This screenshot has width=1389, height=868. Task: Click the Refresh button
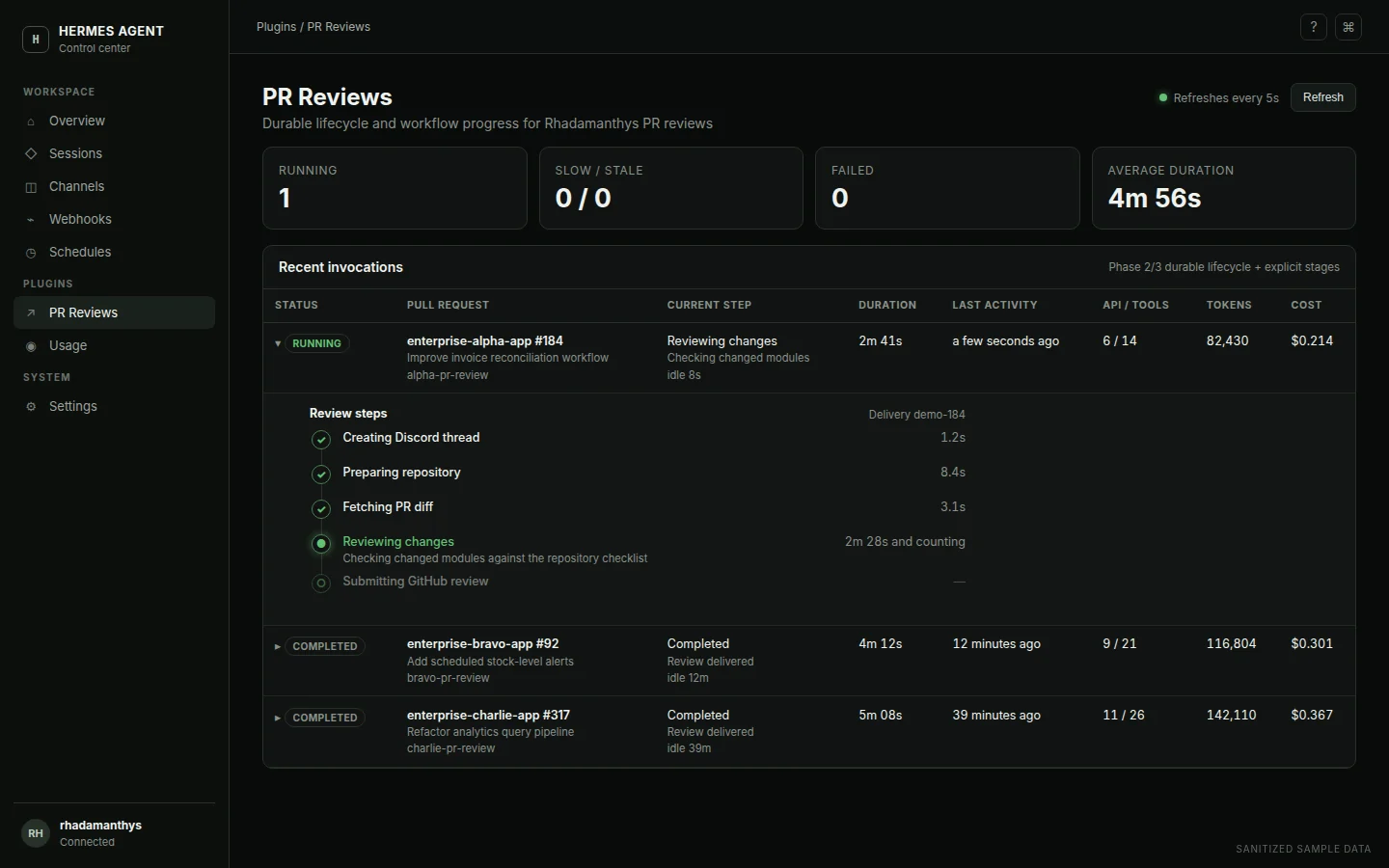[x=1323, y=97]
